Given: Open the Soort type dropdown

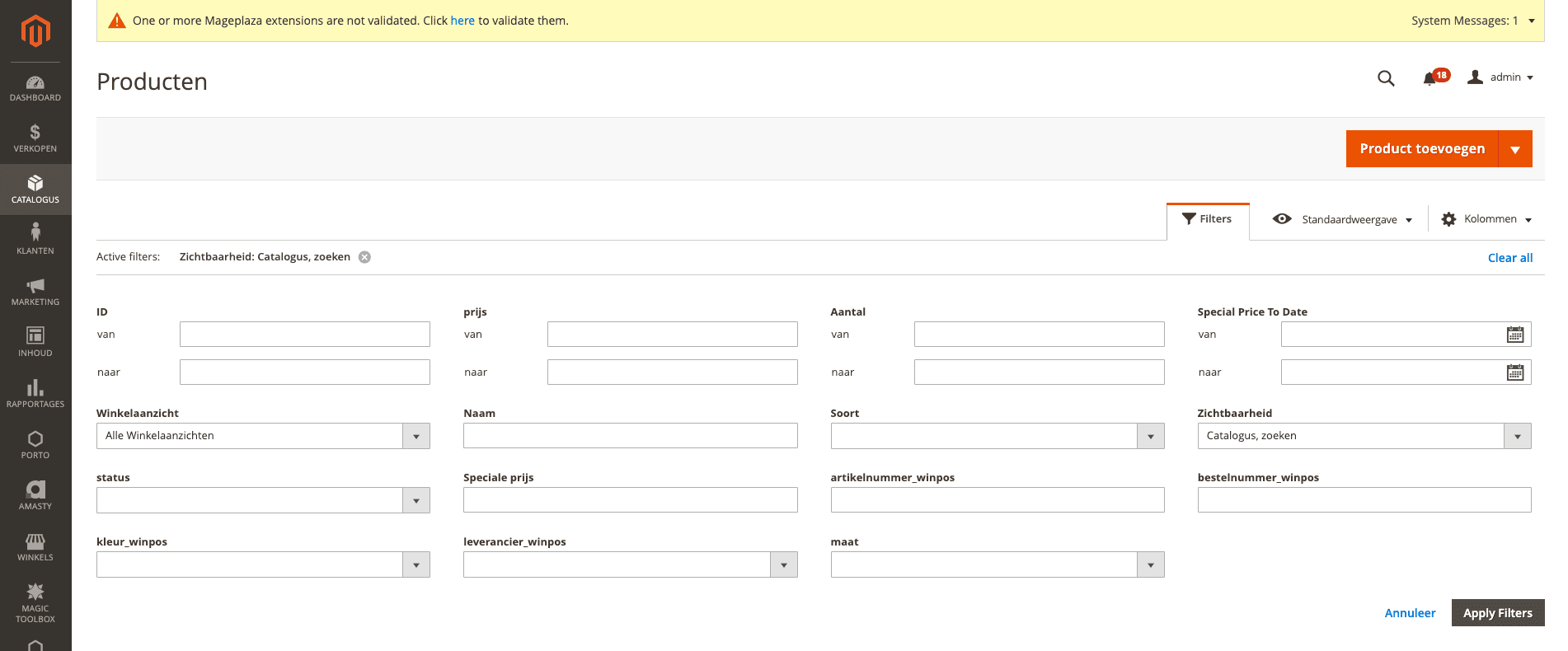Looking at the screenshot, I should click(x=998, y=436).
